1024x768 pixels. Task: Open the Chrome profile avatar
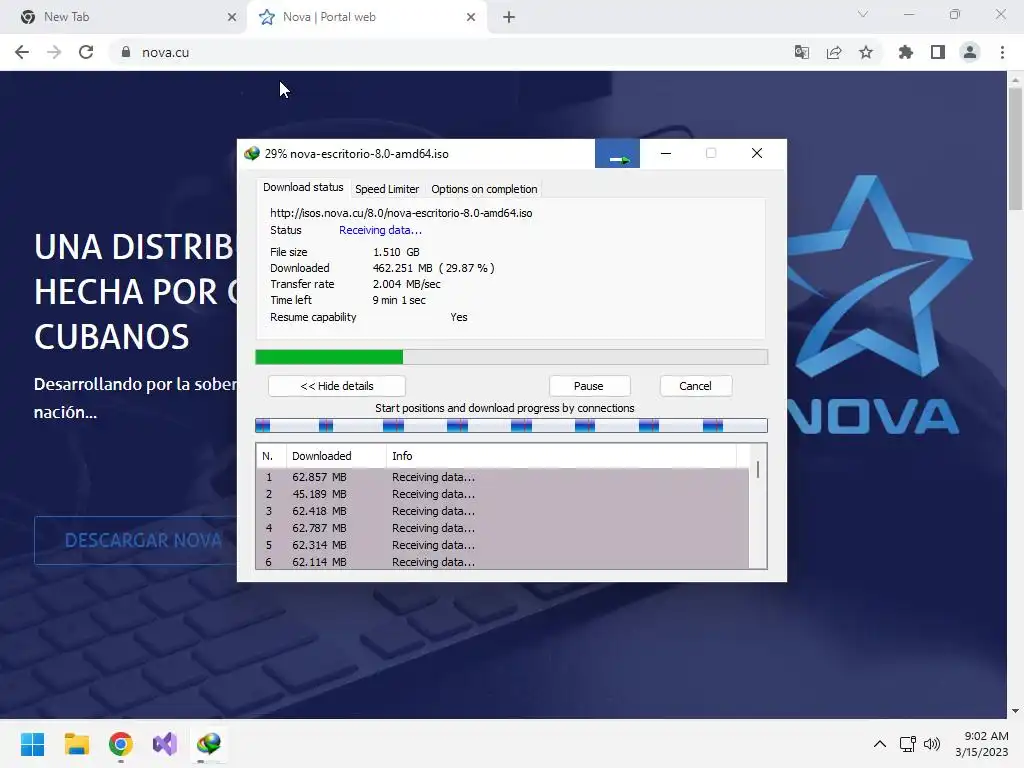click(970, 52)
